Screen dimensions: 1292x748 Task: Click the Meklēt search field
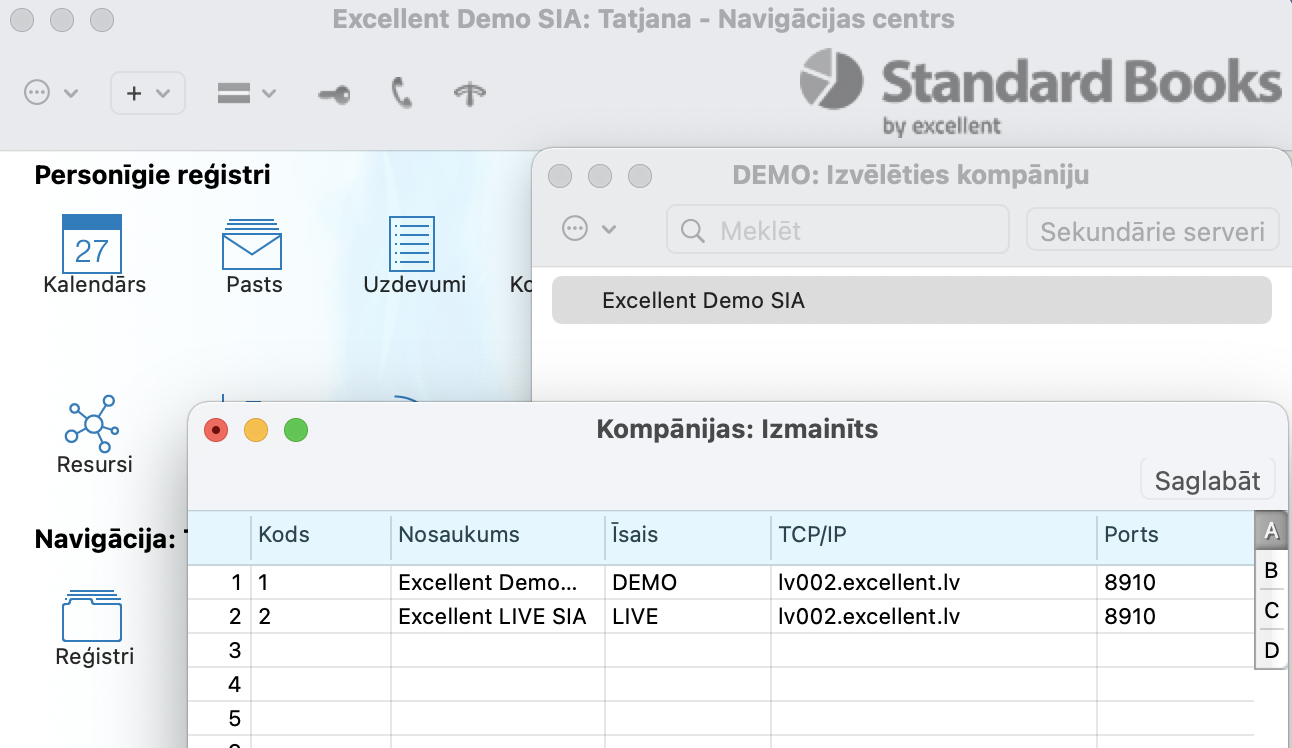[x=838, y=231]
